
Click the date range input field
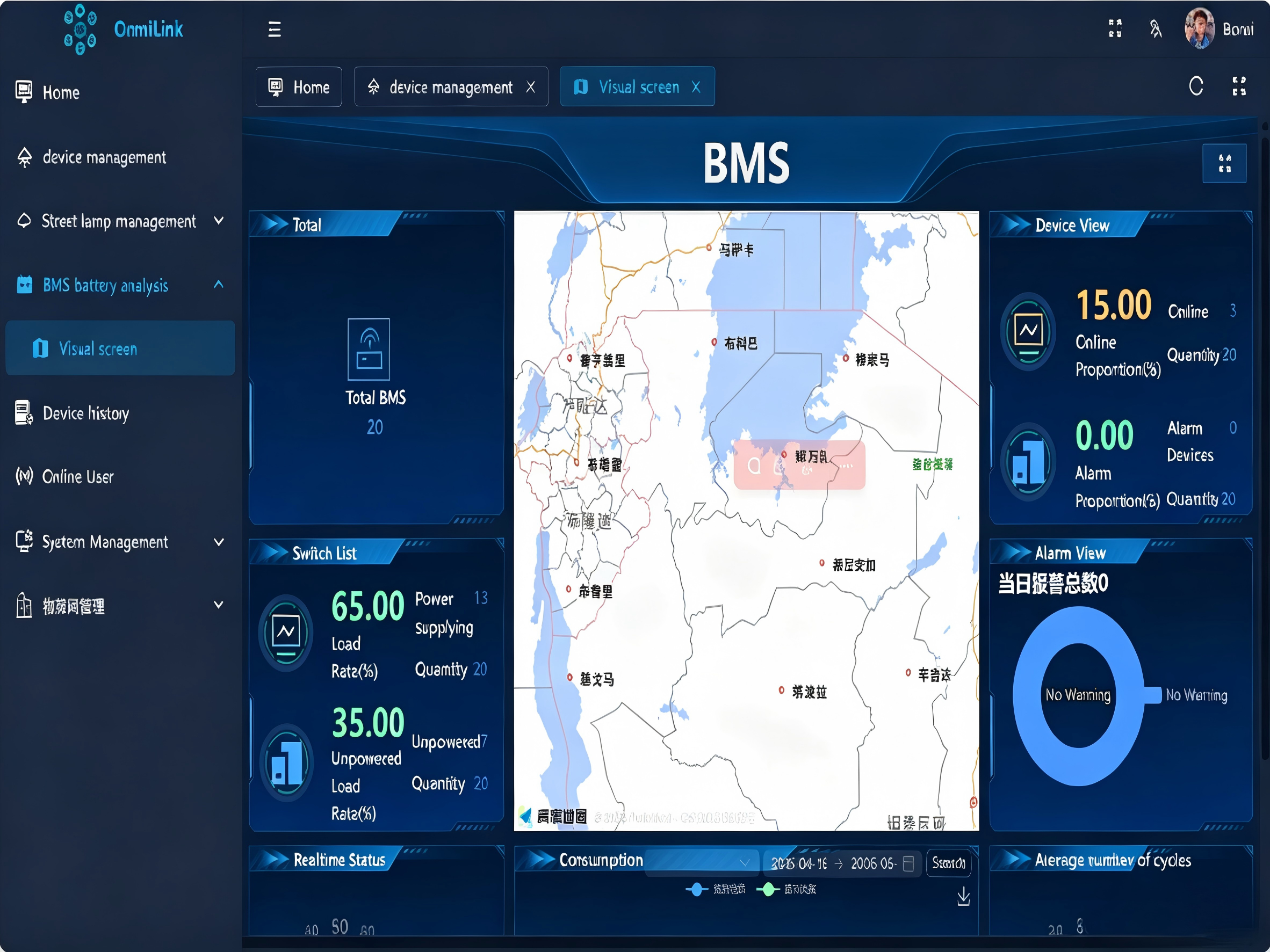pyautogui.click(x=842, y=863)
